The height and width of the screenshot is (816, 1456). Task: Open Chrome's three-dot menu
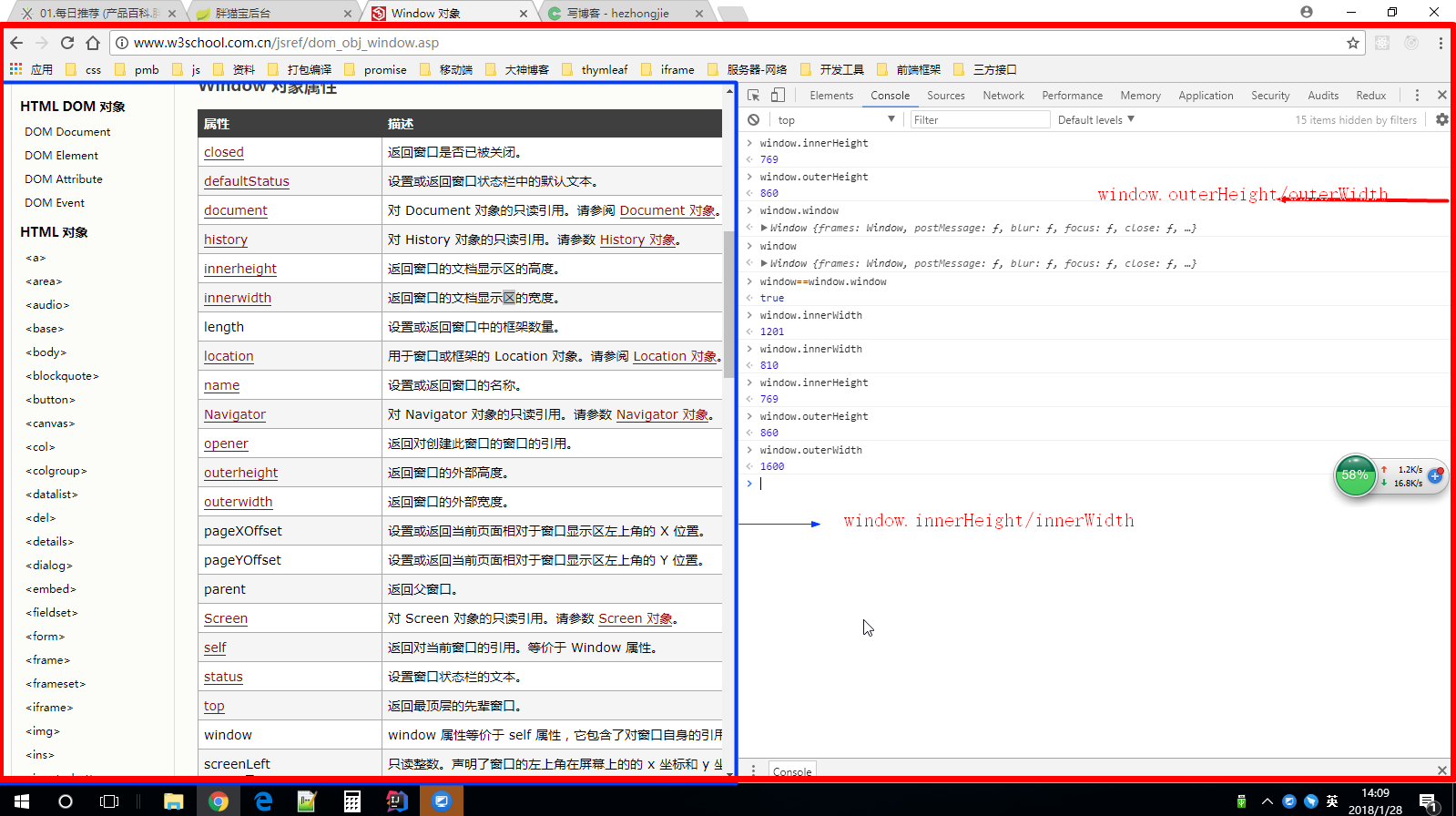tap(1441, 43)
